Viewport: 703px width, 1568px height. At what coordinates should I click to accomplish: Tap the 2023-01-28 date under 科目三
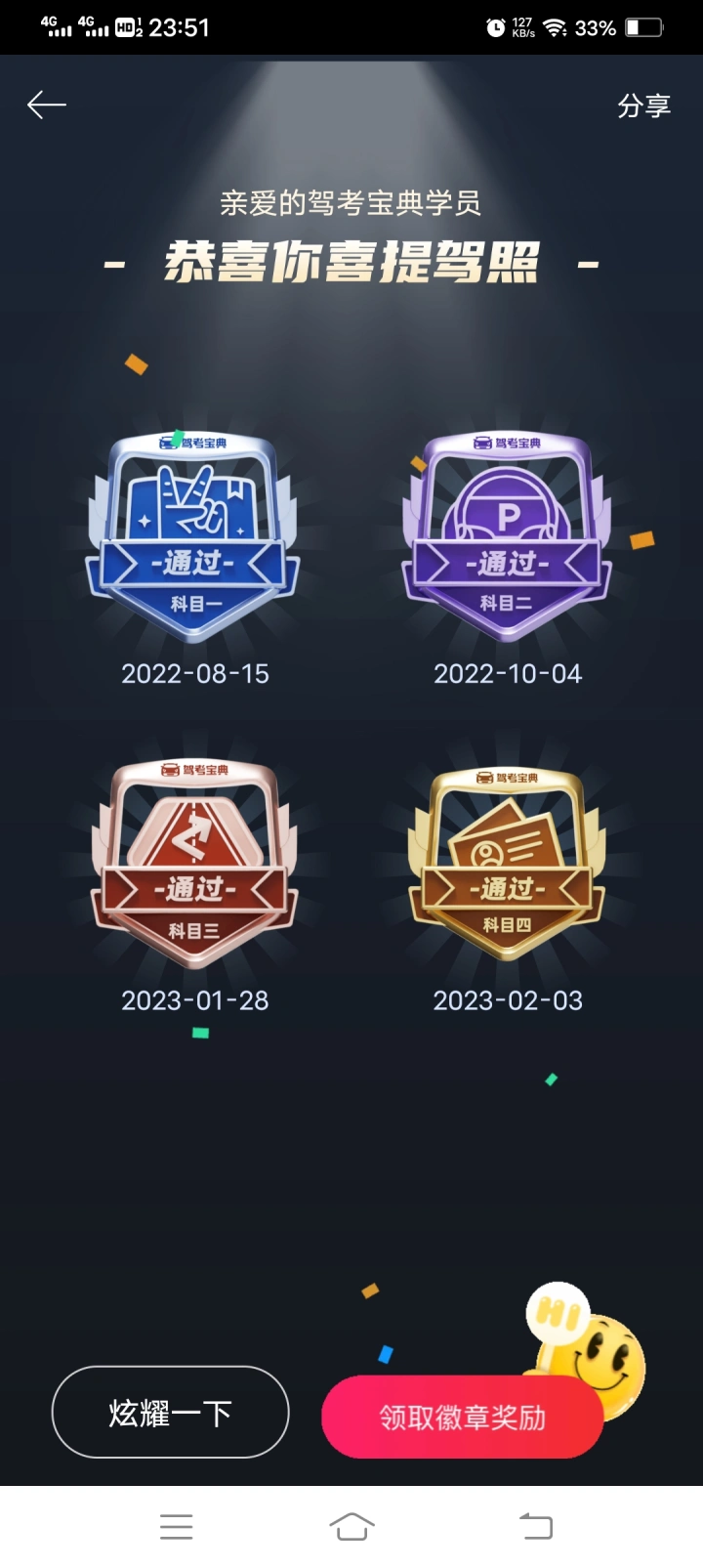pos(194,1000)
